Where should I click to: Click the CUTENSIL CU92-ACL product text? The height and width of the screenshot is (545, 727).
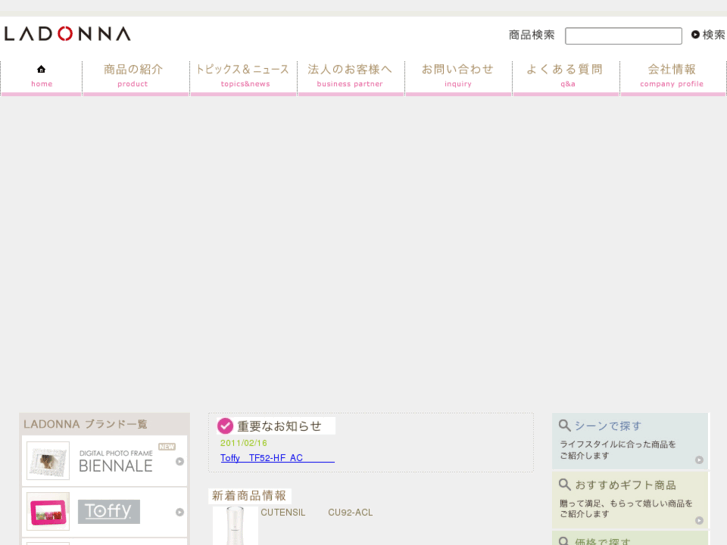click(x=317, y=513)
